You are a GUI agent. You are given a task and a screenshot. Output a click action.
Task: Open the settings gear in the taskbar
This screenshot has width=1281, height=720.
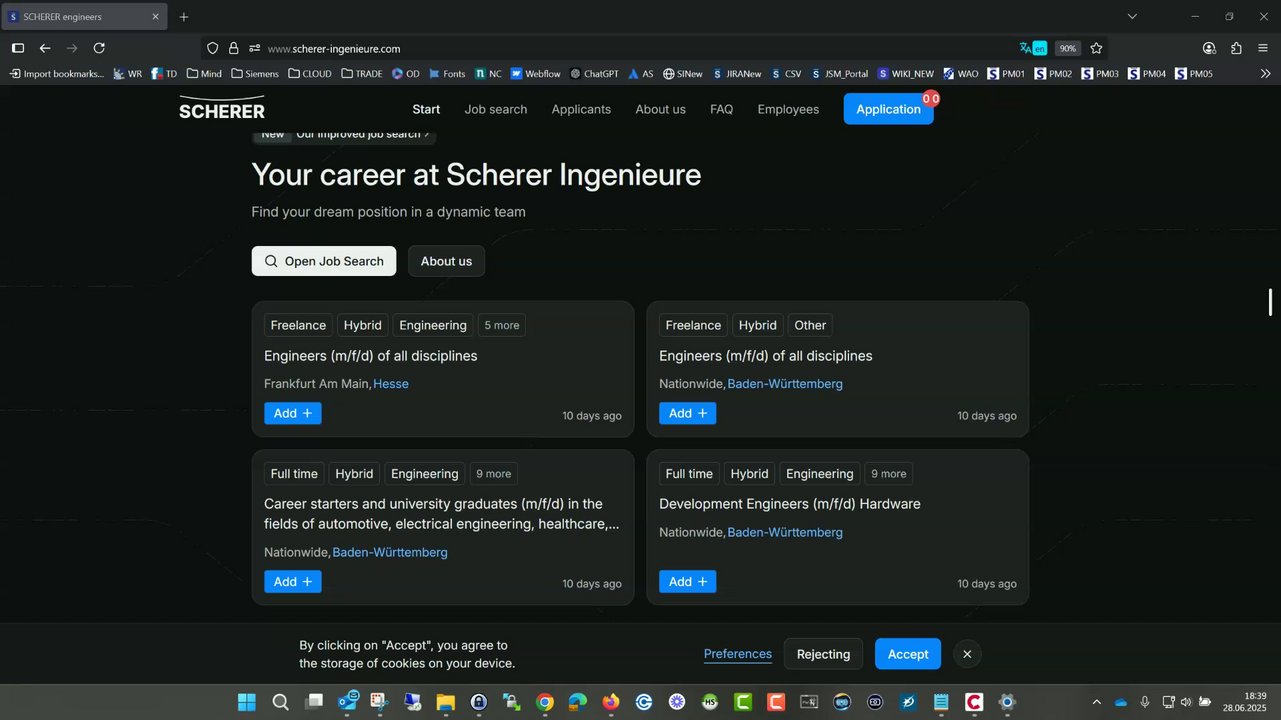click(1007, 702)
